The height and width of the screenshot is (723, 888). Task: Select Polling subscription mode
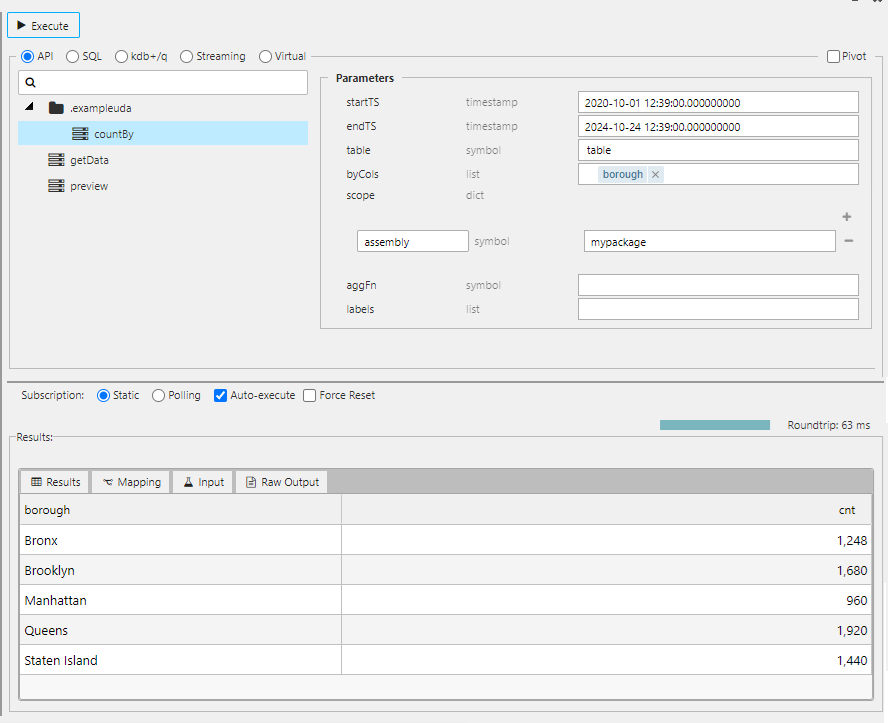pos(157,394)
